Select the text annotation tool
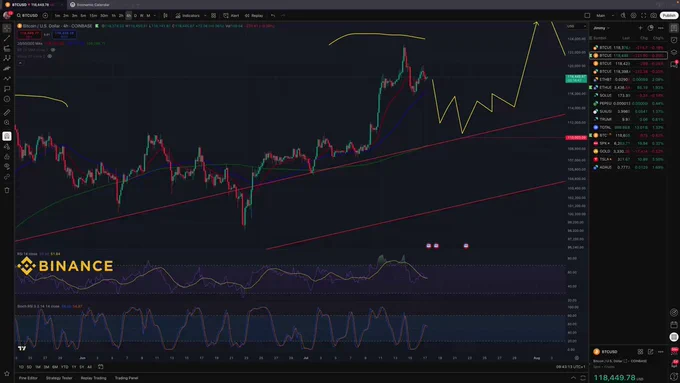 7,89
